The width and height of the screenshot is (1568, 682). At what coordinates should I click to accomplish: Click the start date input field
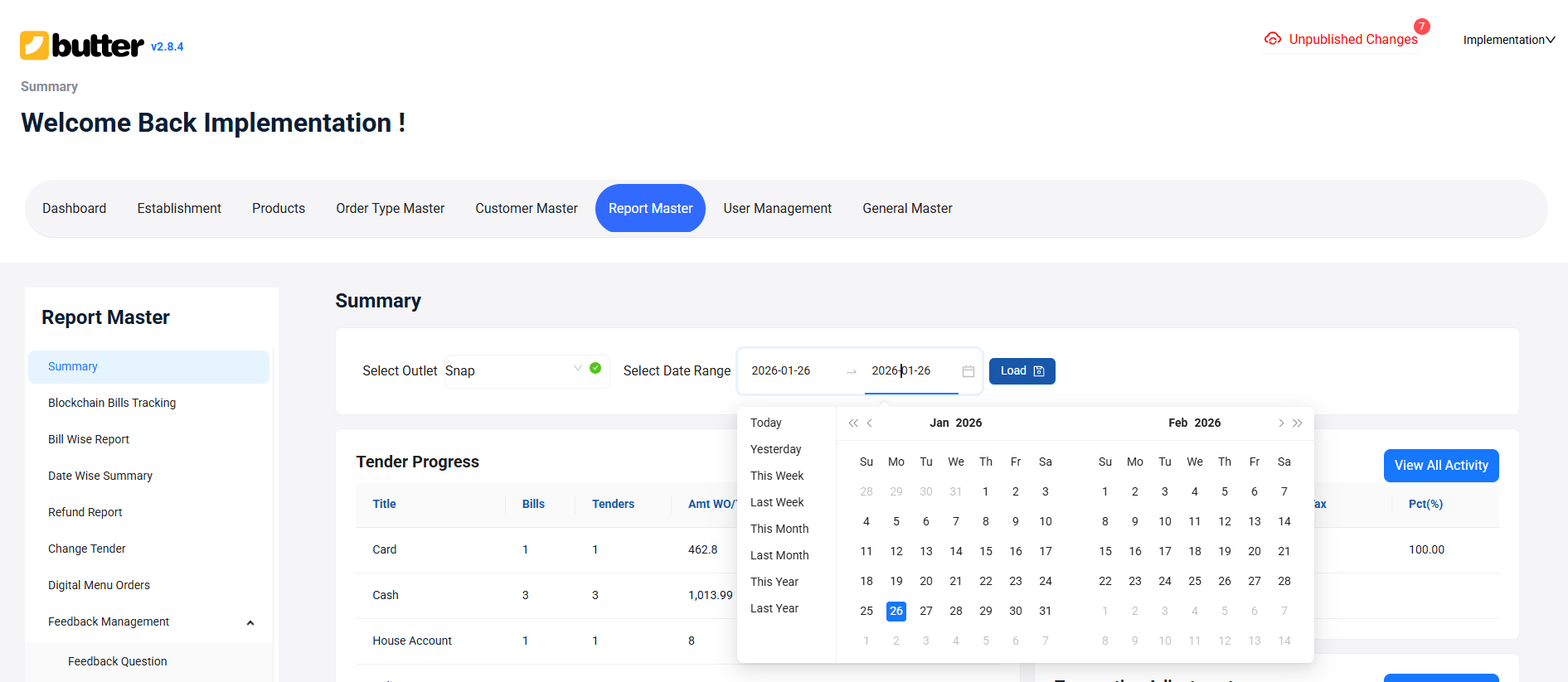[x=792, y=371]
